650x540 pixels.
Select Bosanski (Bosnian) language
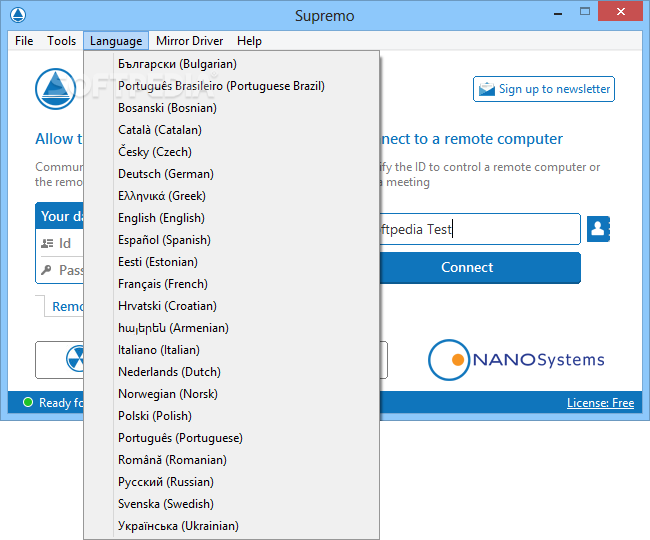pyautogui.click(x=231, y=108)
